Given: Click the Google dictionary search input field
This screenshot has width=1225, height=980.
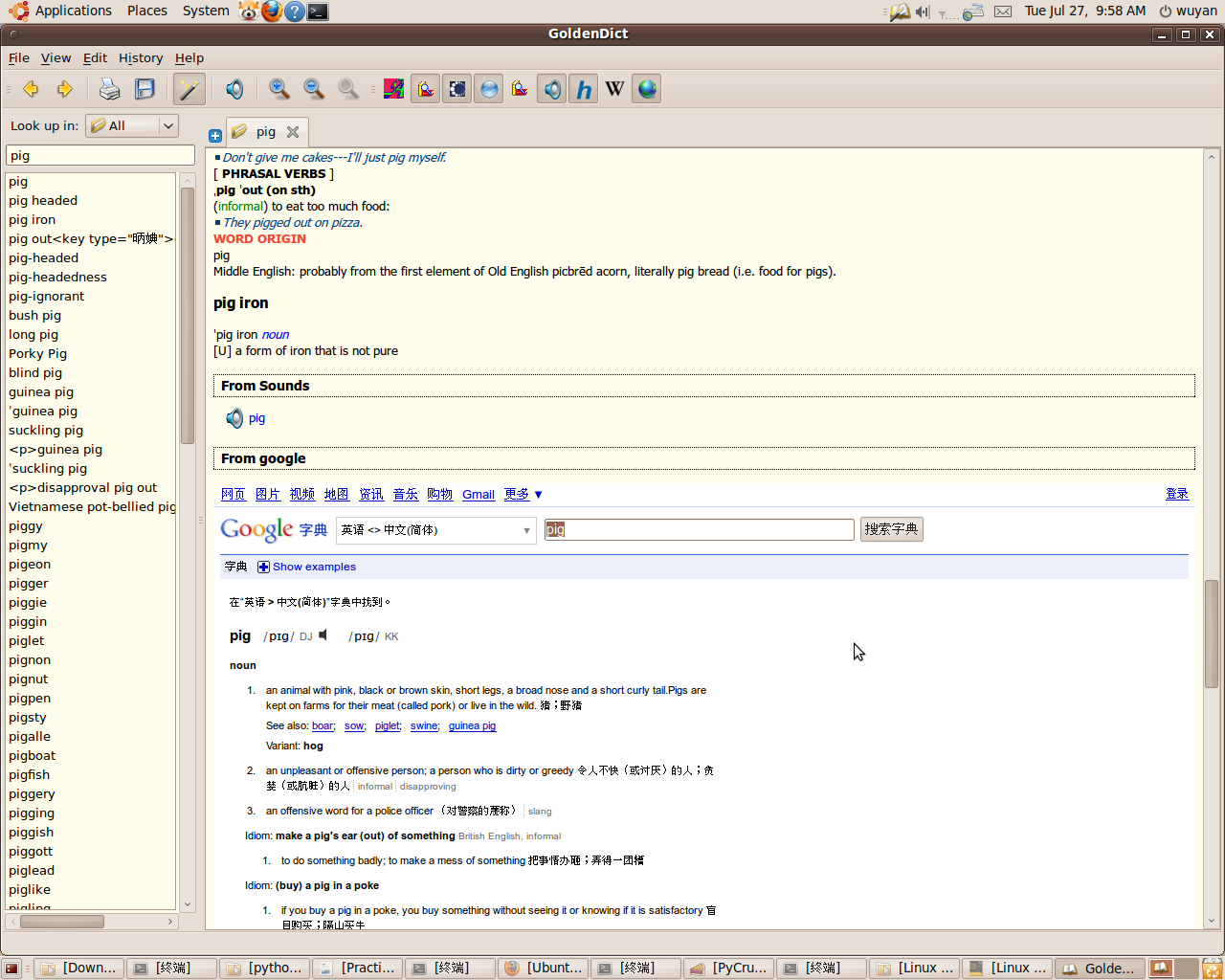Looking at the screenshot, I should [x=700, y=529].
